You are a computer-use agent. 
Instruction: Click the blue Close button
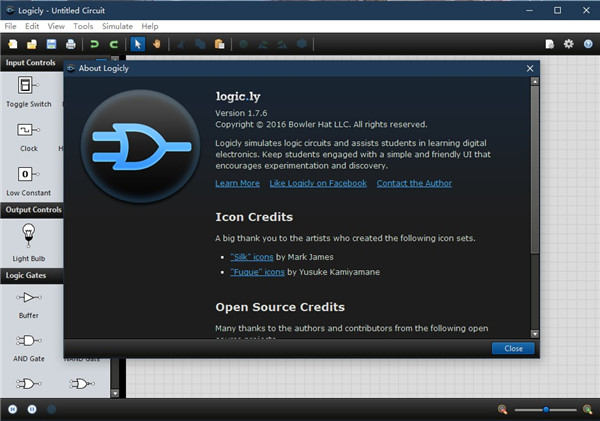513,349
